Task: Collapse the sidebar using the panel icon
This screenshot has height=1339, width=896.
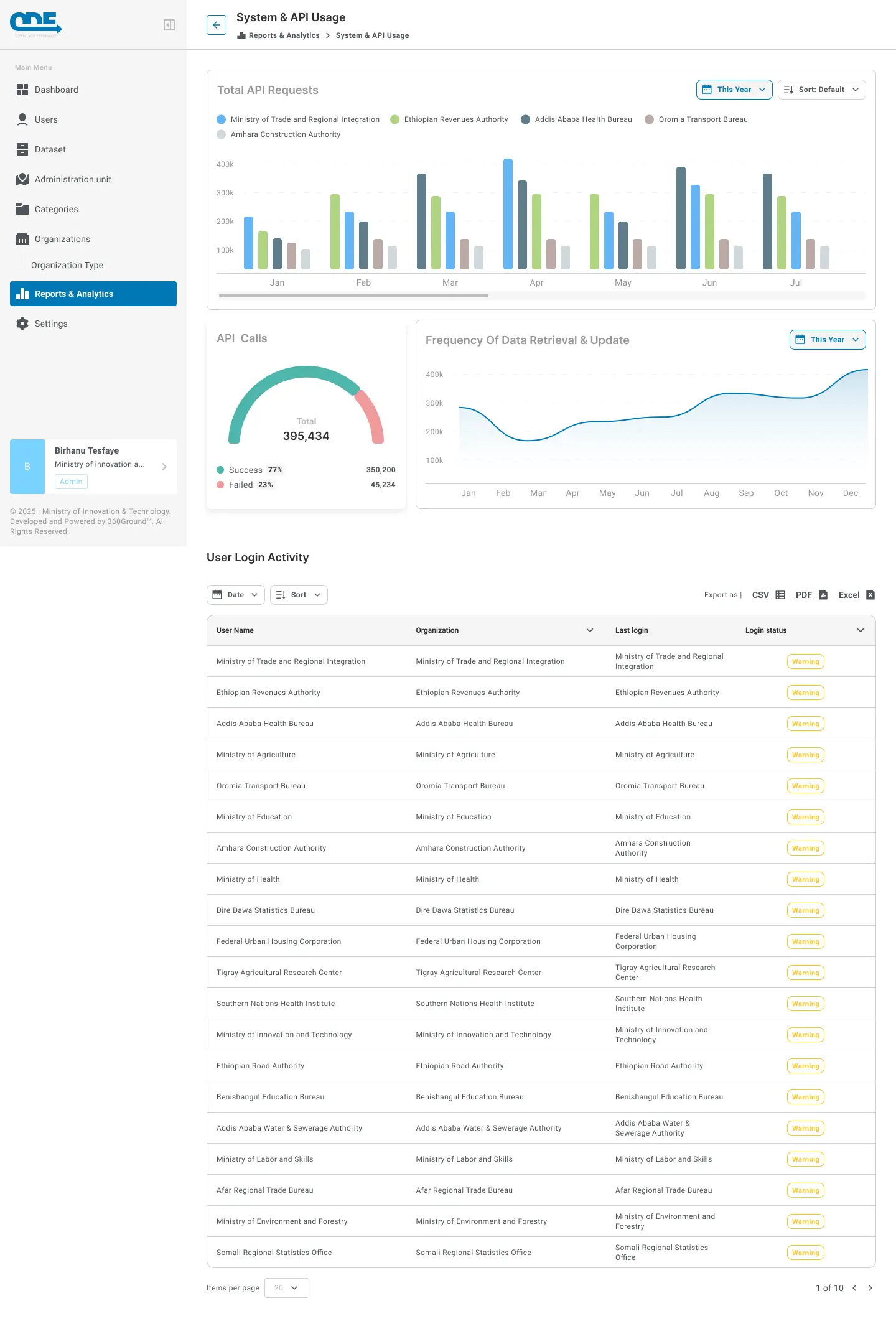Action: click(169, 25)
